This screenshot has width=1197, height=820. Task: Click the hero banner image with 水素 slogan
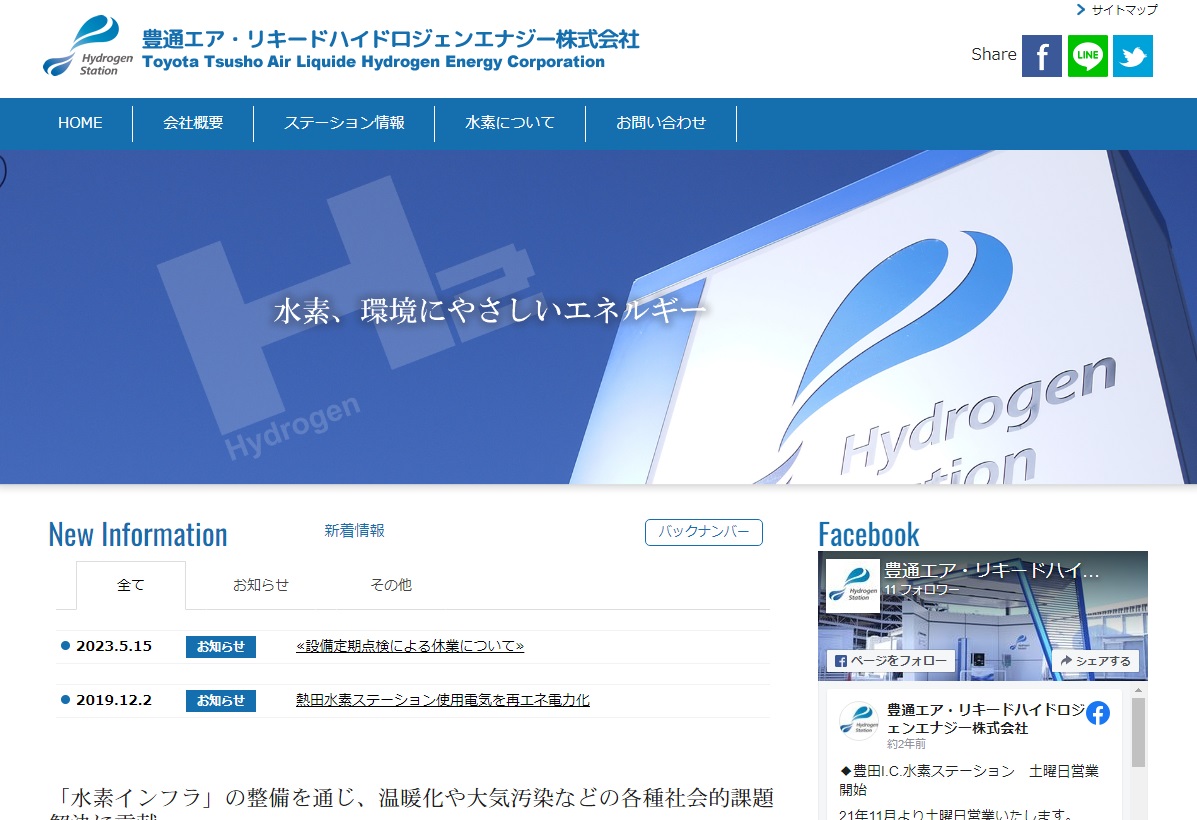click(598, 317)
